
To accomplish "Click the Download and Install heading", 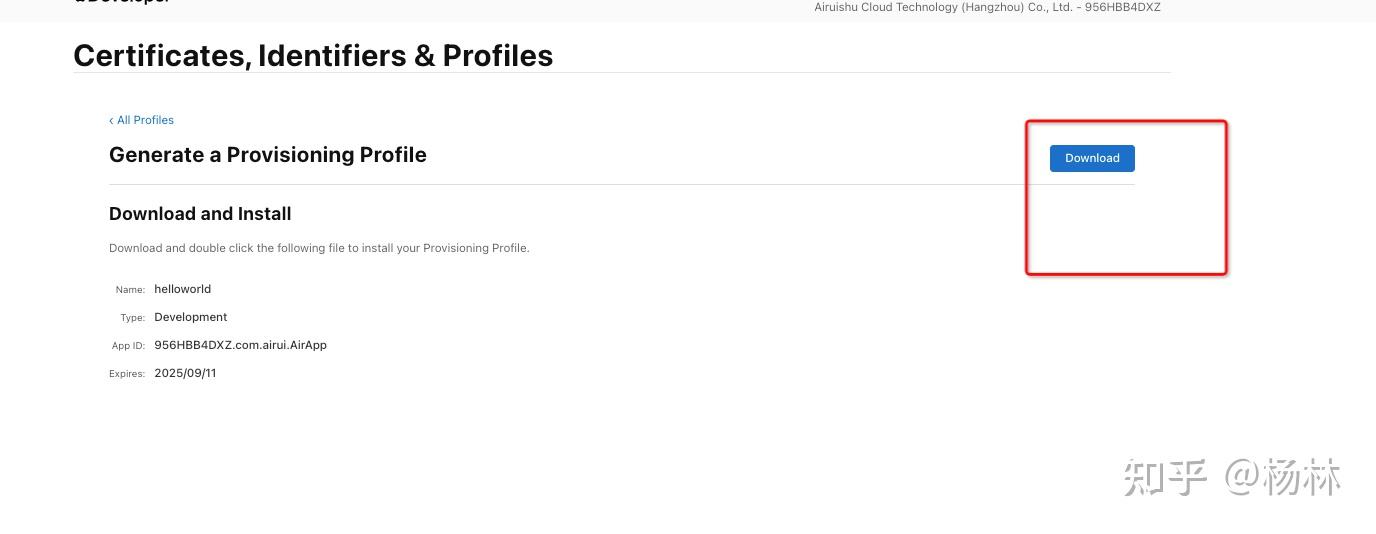I will coord(200,214).
